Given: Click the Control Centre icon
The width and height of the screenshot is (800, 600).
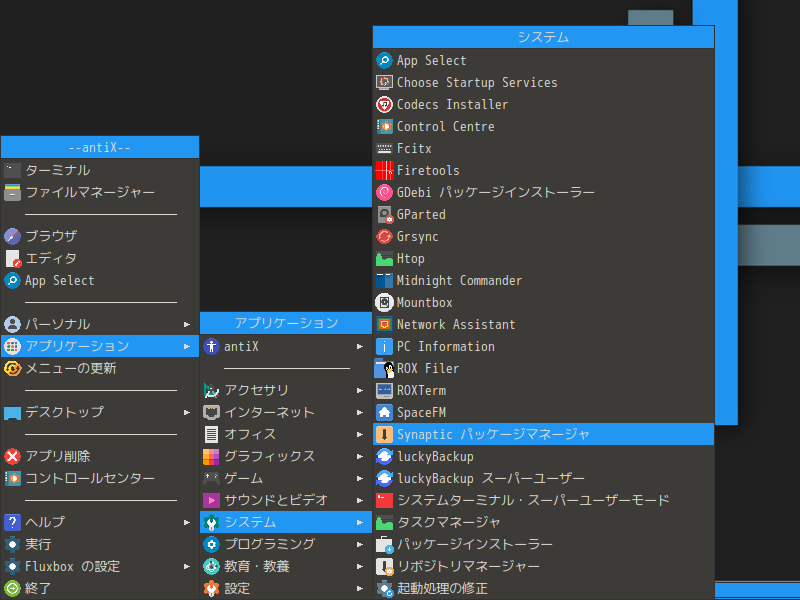Looking at the screenshot, I should coord(384,126).
